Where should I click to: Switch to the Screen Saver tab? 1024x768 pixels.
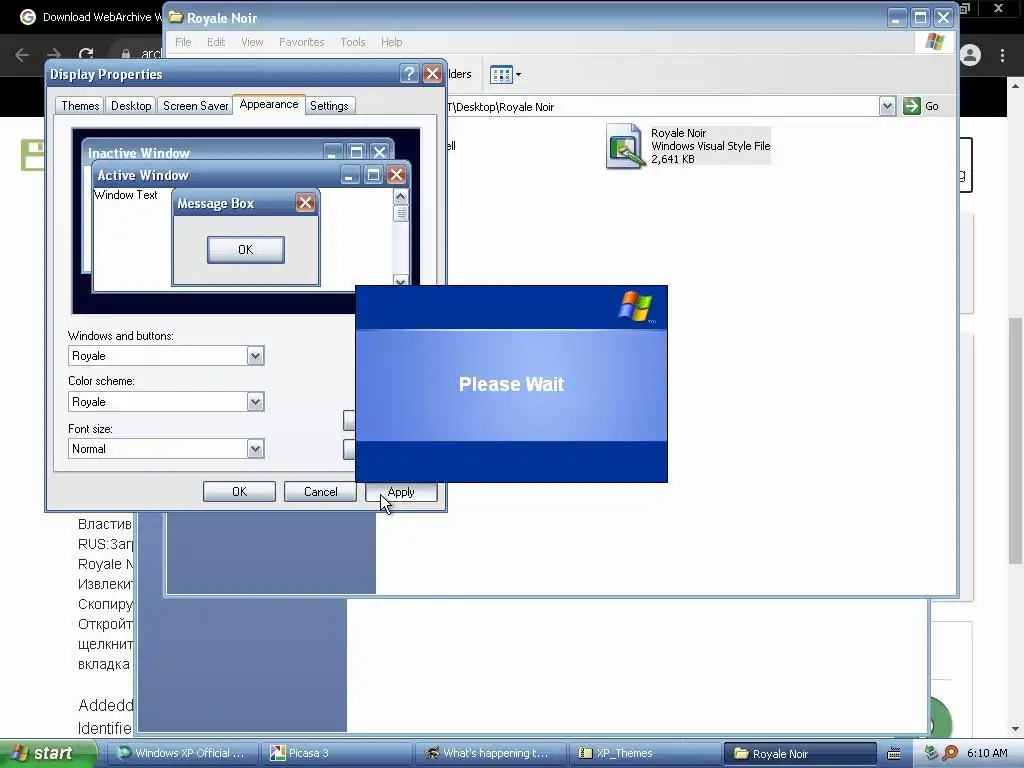[x=195, y=106]
